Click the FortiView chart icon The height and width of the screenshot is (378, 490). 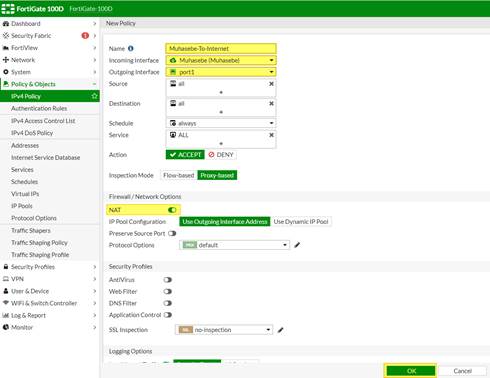pyautogui.click(x=6, y=48)
